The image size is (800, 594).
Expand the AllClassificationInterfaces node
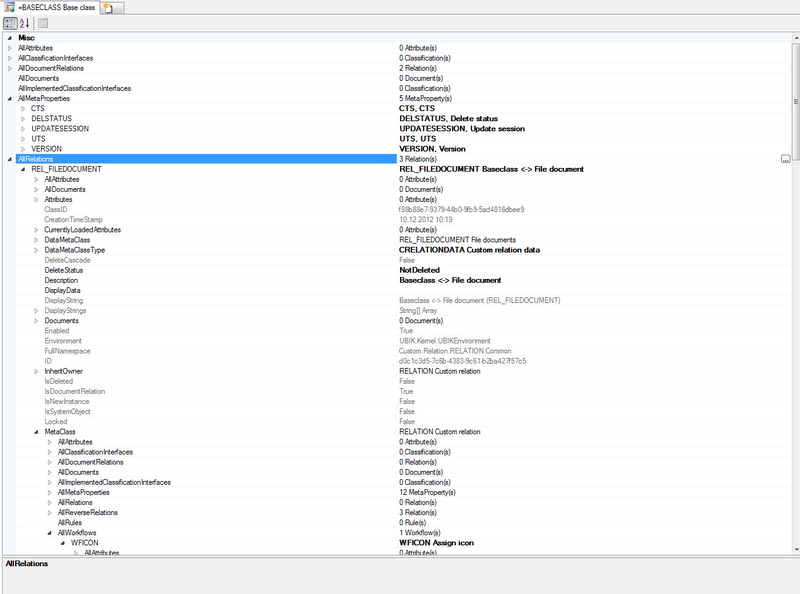tap(8, 58)
